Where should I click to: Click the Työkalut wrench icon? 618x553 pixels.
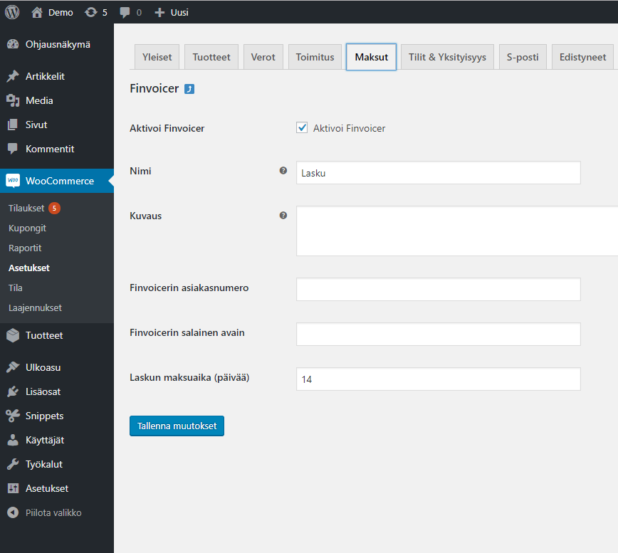[13, 464]
